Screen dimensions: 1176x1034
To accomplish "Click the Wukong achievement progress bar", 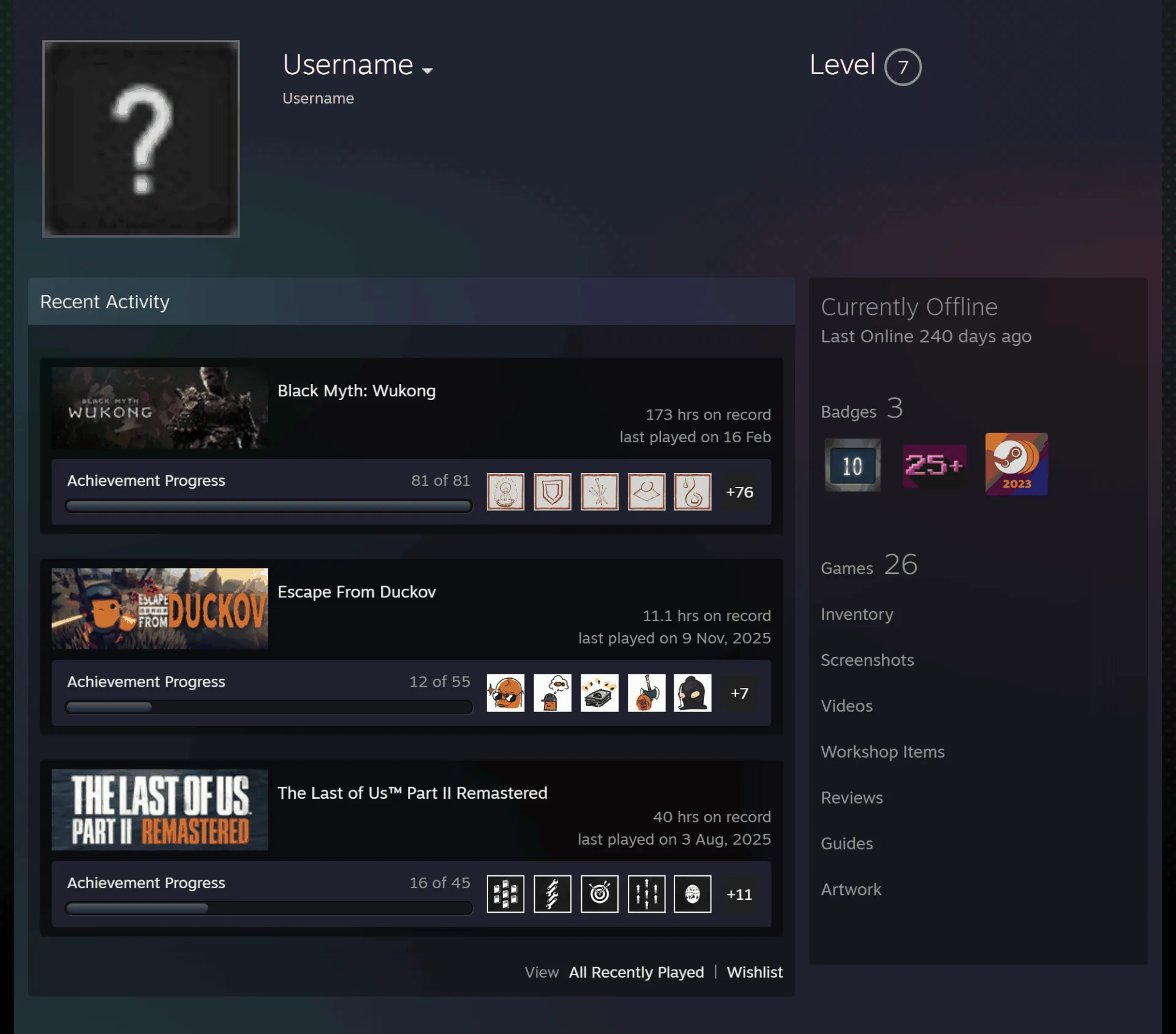I will [x=268, y=506].
